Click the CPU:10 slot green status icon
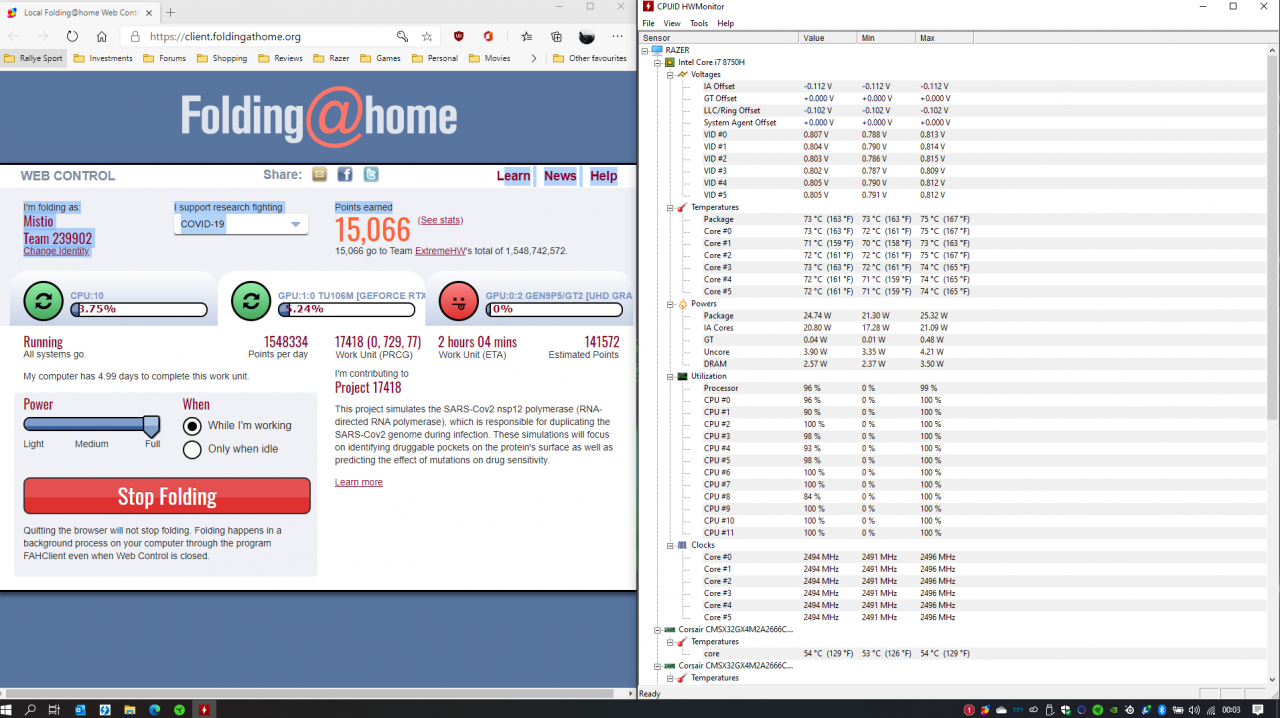1280x718 pixels. click(x=43, y=300)
